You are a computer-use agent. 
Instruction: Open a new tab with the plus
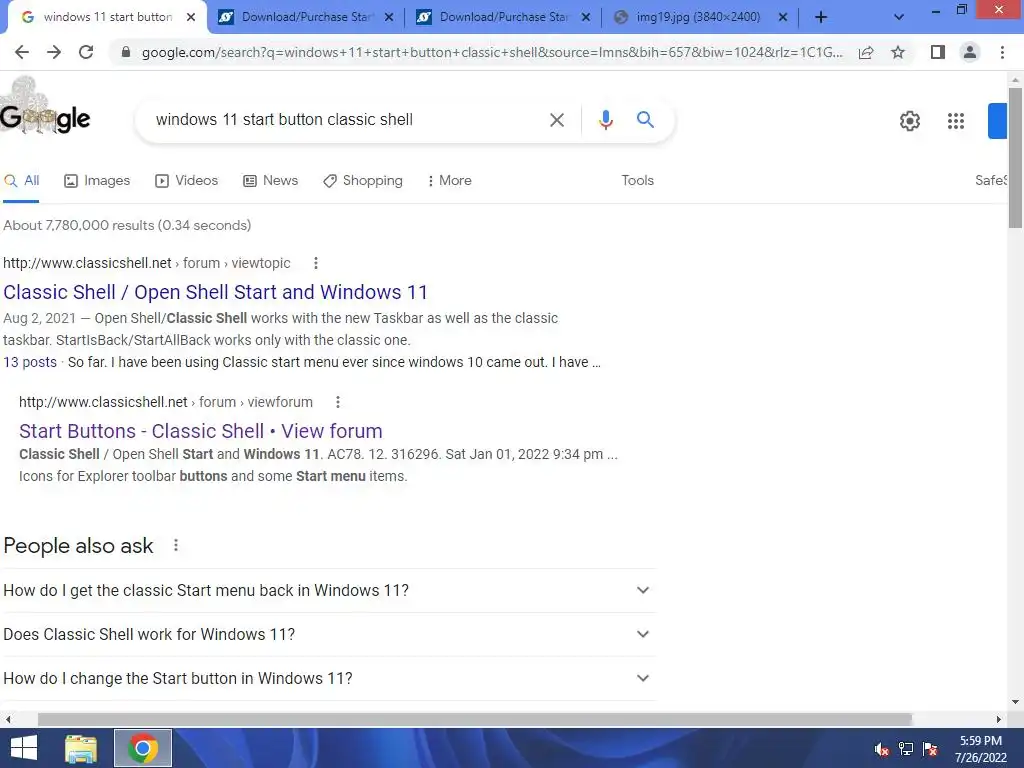click(821, 18)
